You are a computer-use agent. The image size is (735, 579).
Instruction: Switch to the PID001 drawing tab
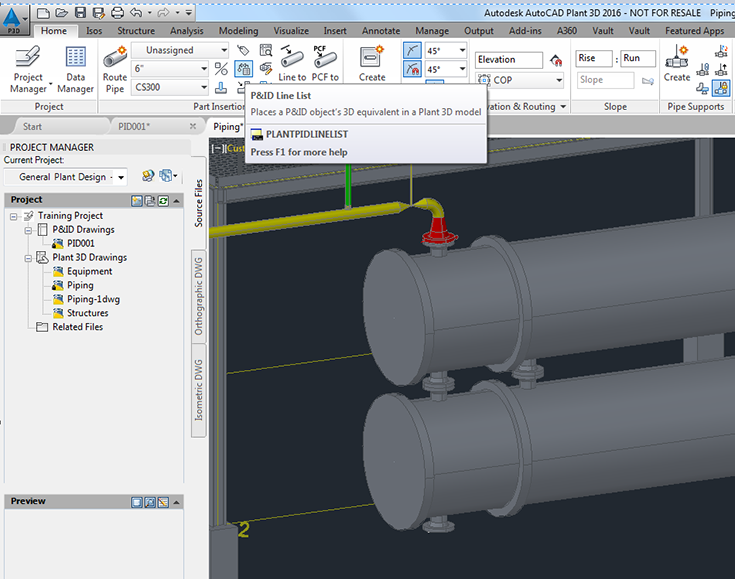click(134, 127)
